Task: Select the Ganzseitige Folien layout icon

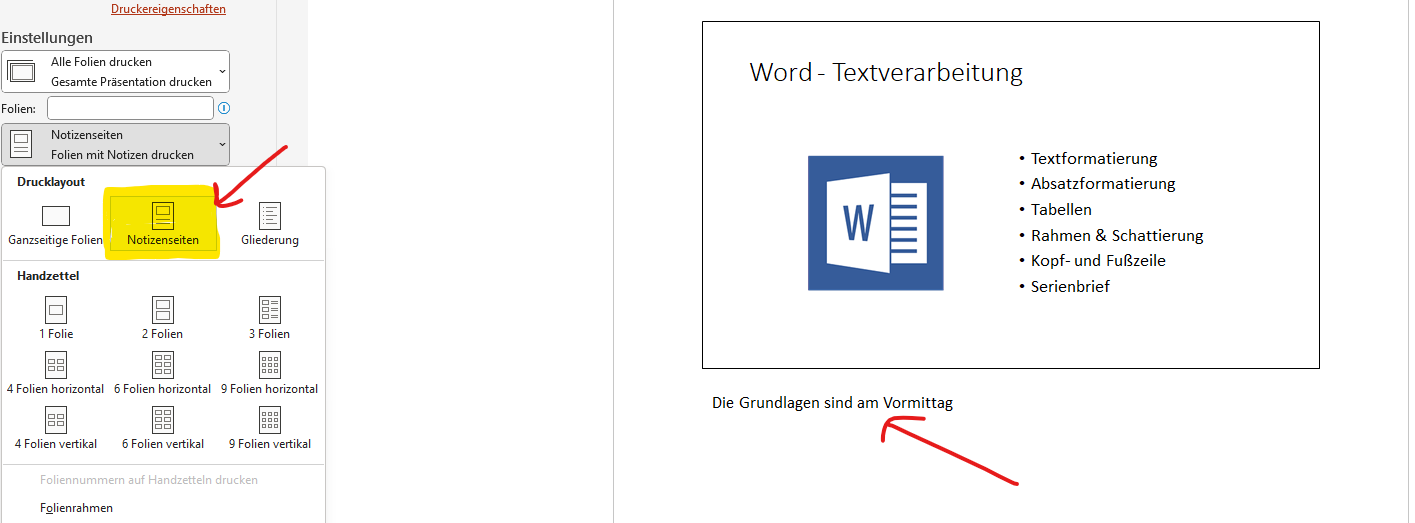Action: 56,216
